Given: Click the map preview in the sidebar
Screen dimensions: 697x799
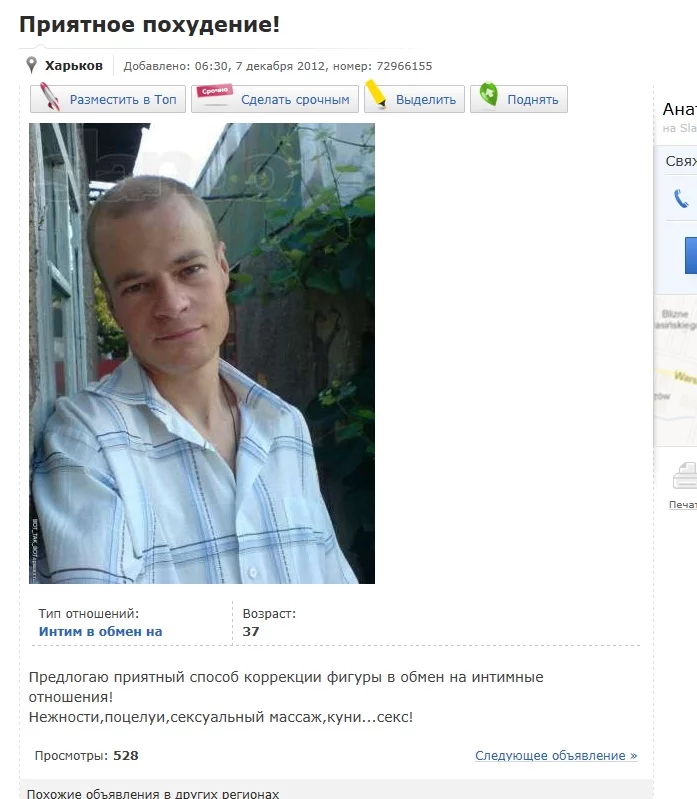Looking at the screenshot, I should point(676,370).
